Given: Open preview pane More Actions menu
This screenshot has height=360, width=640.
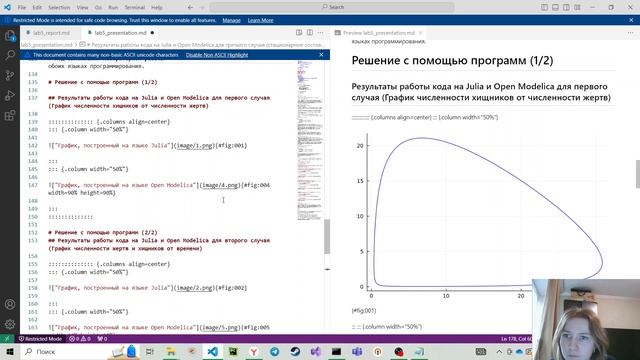Looking at the screenshot, I should click(631, 33).
